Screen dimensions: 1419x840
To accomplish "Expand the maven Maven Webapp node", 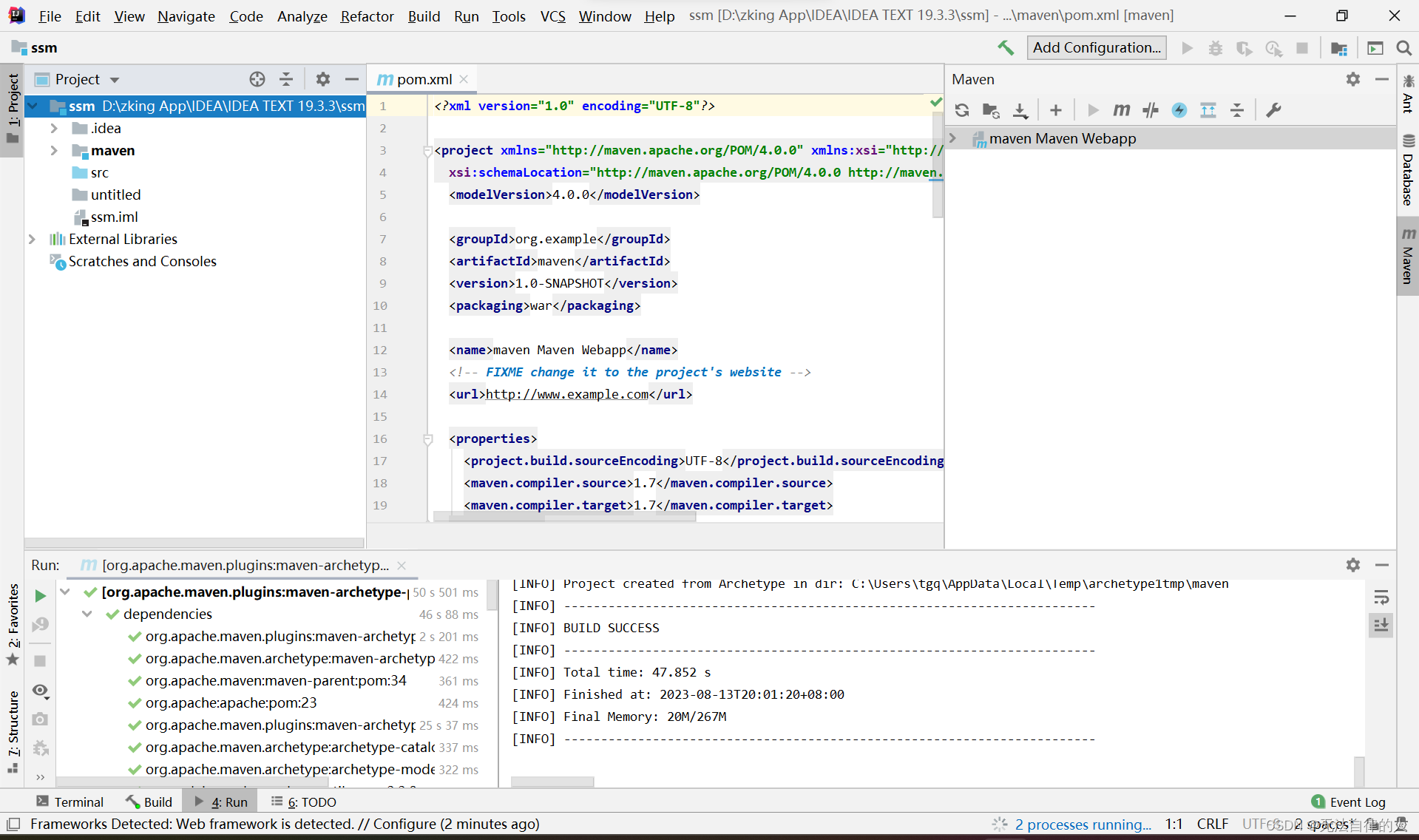I will coord(953,138).
